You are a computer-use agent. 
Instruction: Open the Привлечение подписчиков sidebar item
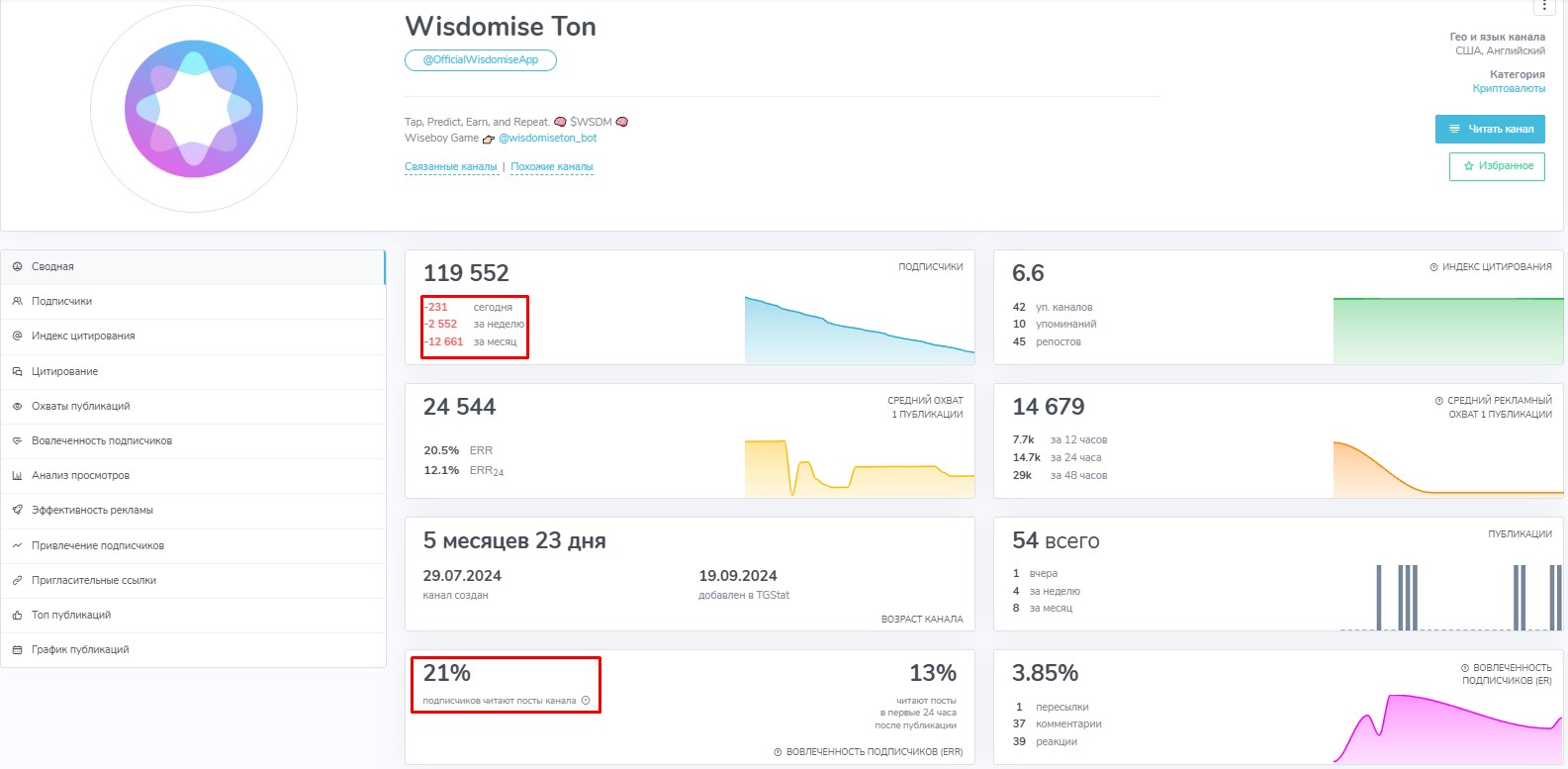(x=193, y=546)
